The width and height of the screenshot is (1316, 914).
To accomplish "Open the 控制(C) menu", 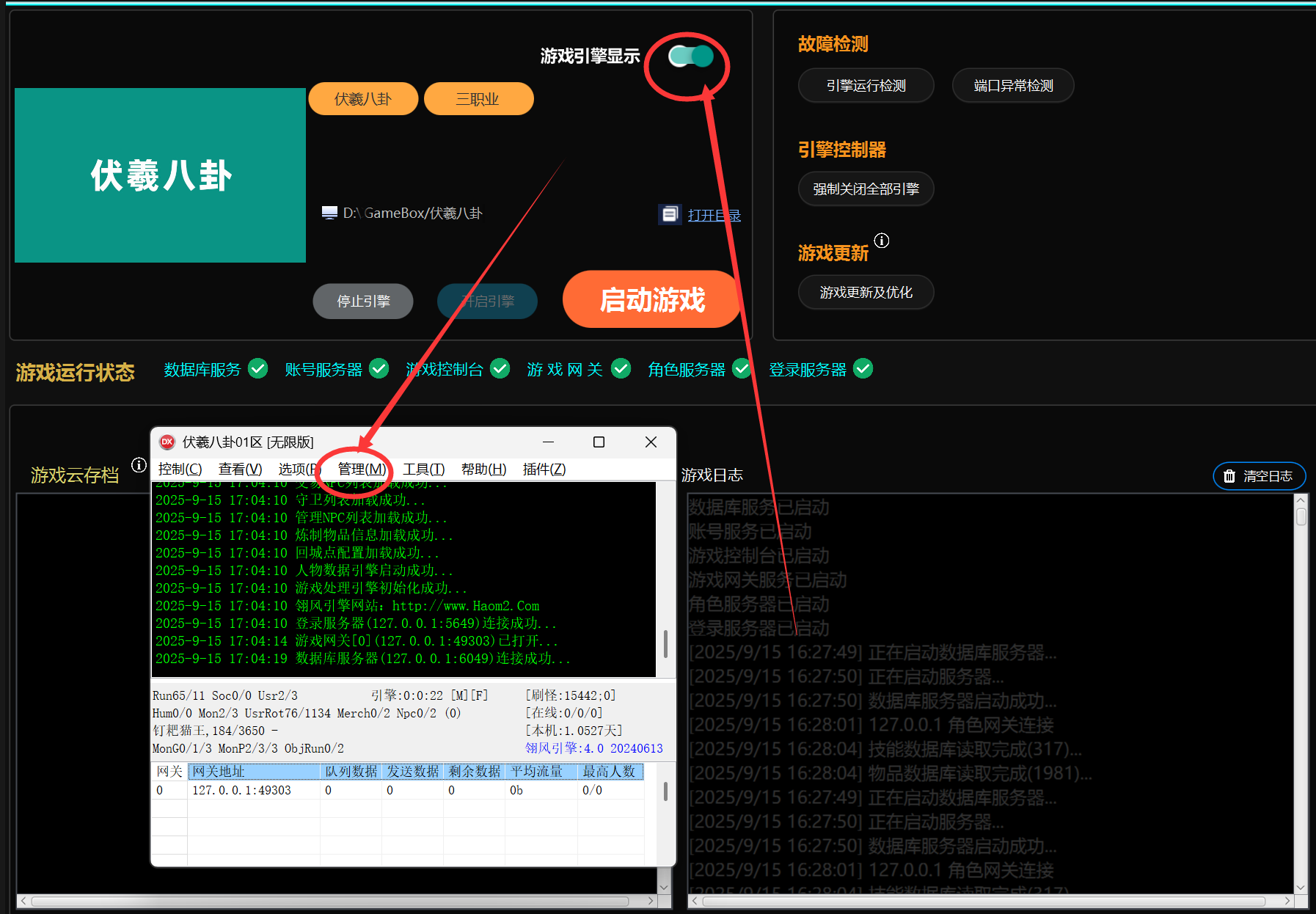I will pyautogui.click(x=180, y=469).
